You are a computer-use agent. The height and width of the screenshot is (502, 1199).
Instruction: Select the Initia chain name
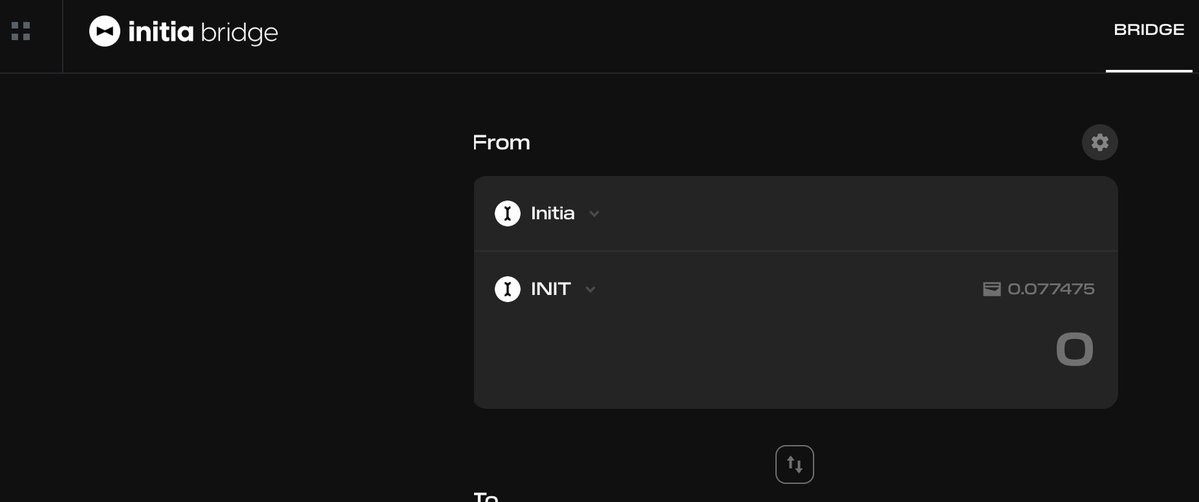[x=553, y=214]
